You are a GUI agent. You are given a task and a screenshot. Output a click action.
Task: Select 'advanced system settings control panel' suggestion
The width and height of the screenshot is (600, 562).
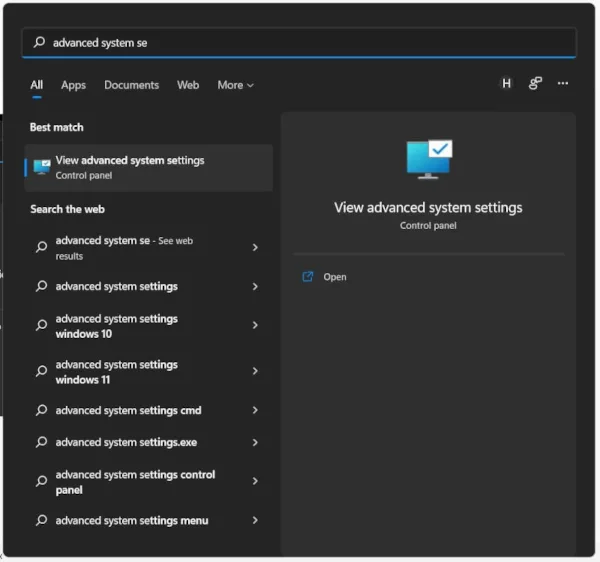[149, 482]
